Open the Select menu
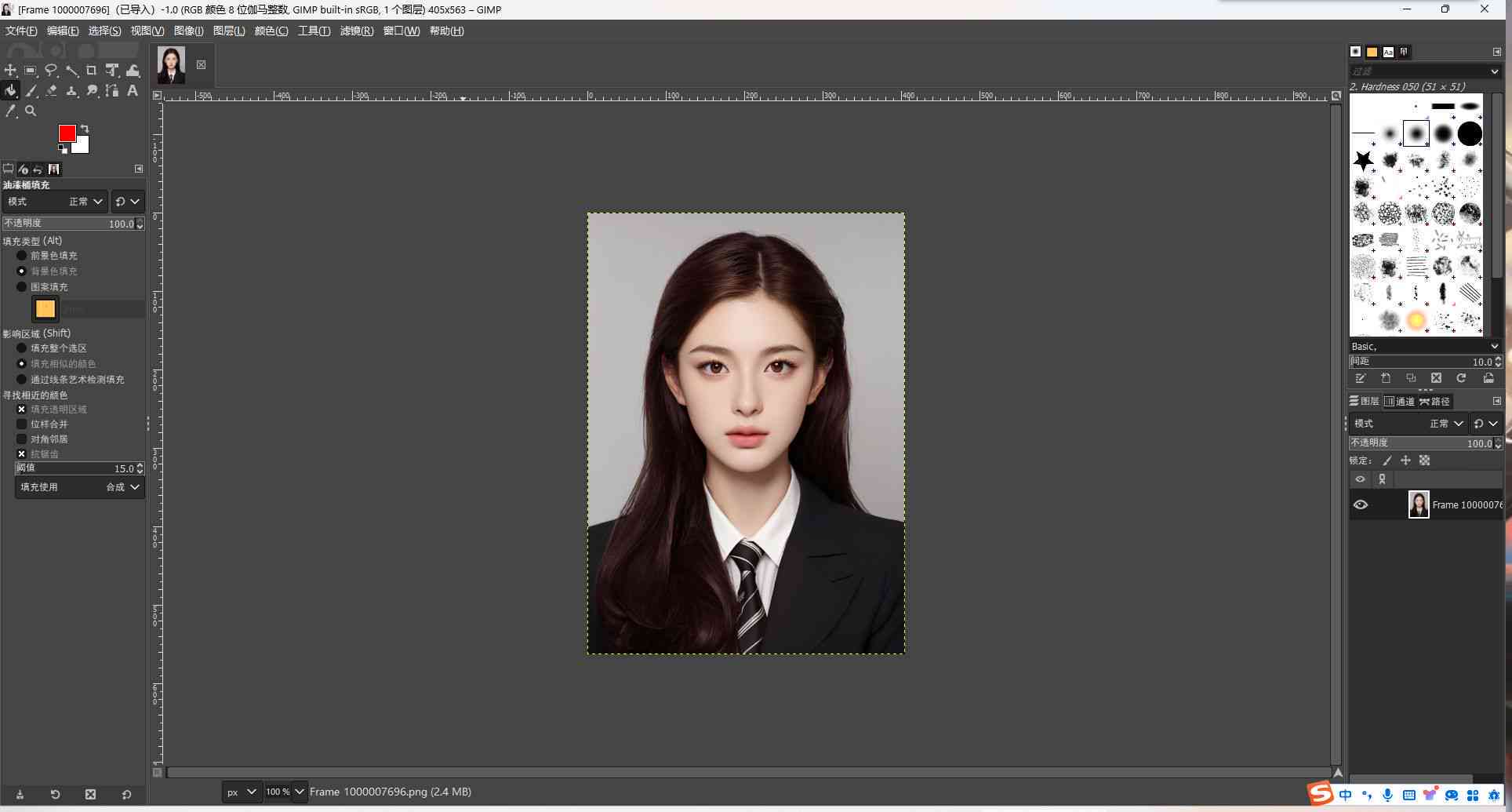Viewport: 1512px width, 812px height. [104, 31]
